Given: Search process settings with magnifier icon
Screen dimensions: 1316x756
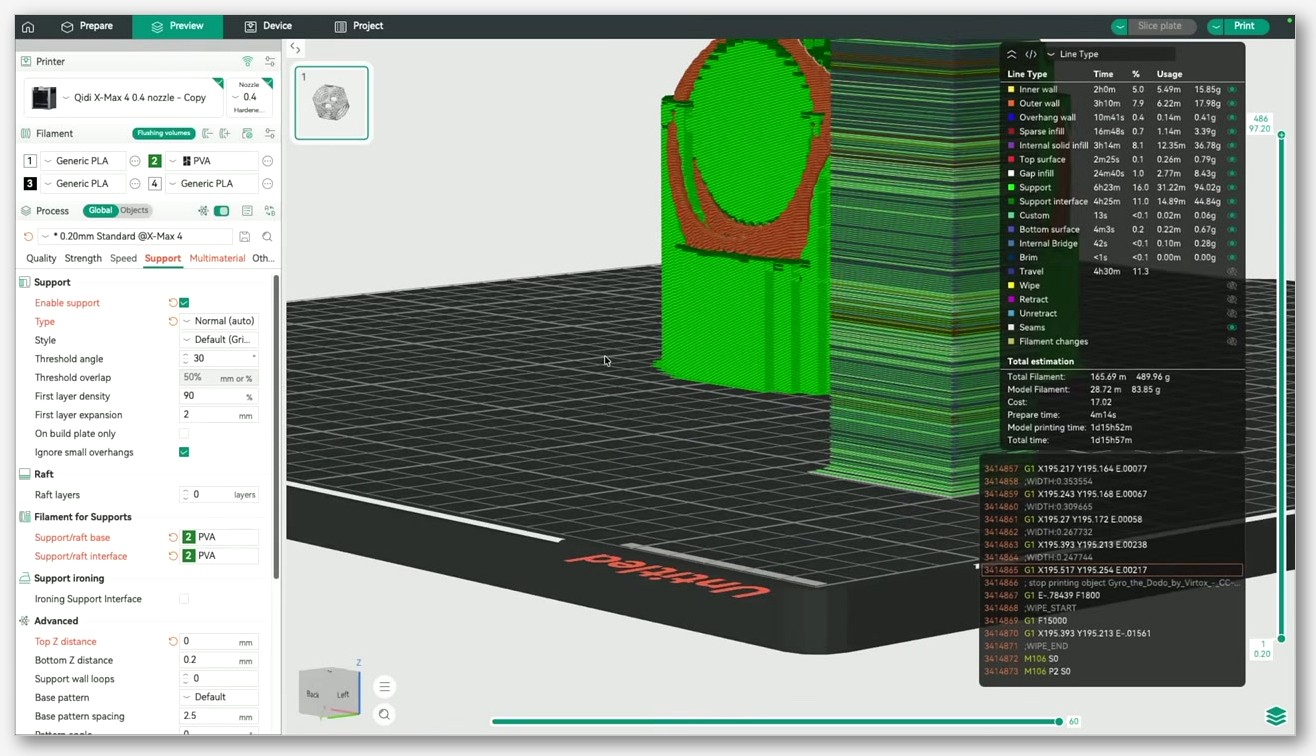Looking at the screenshot, I should click(x=267, y=237).
